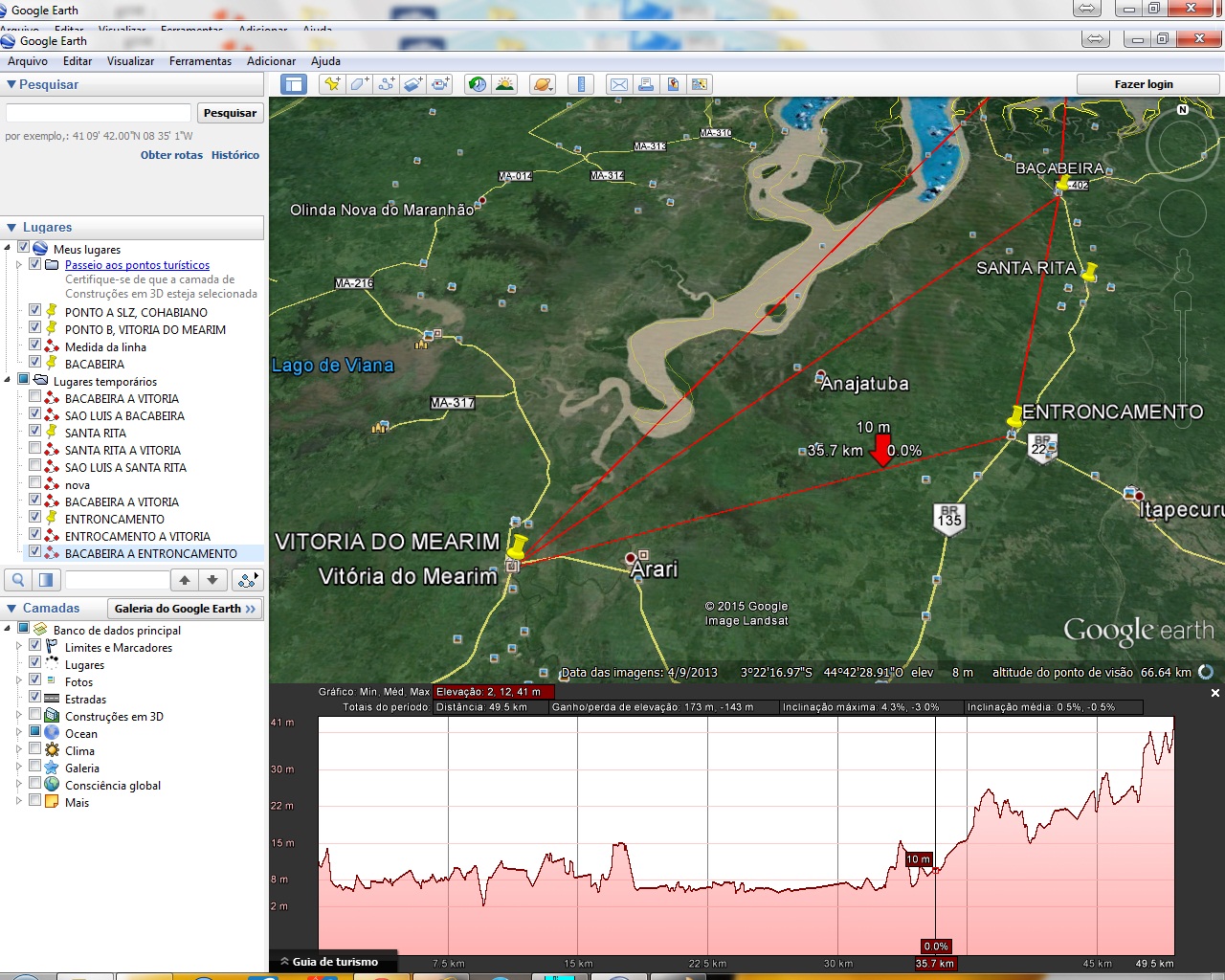Click the Pesquisar search button

tap(230, 113)
